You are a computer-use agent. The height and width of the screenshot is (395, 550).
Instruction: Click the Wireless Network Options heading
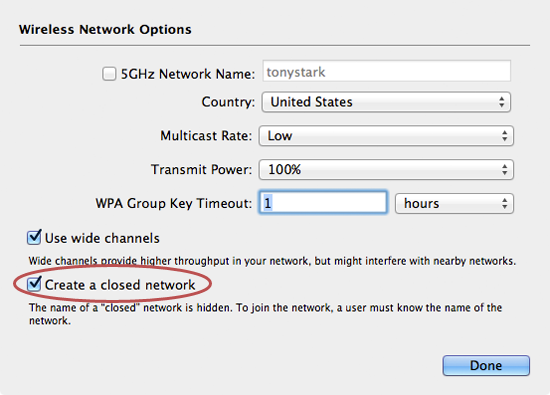coord(105,29)
